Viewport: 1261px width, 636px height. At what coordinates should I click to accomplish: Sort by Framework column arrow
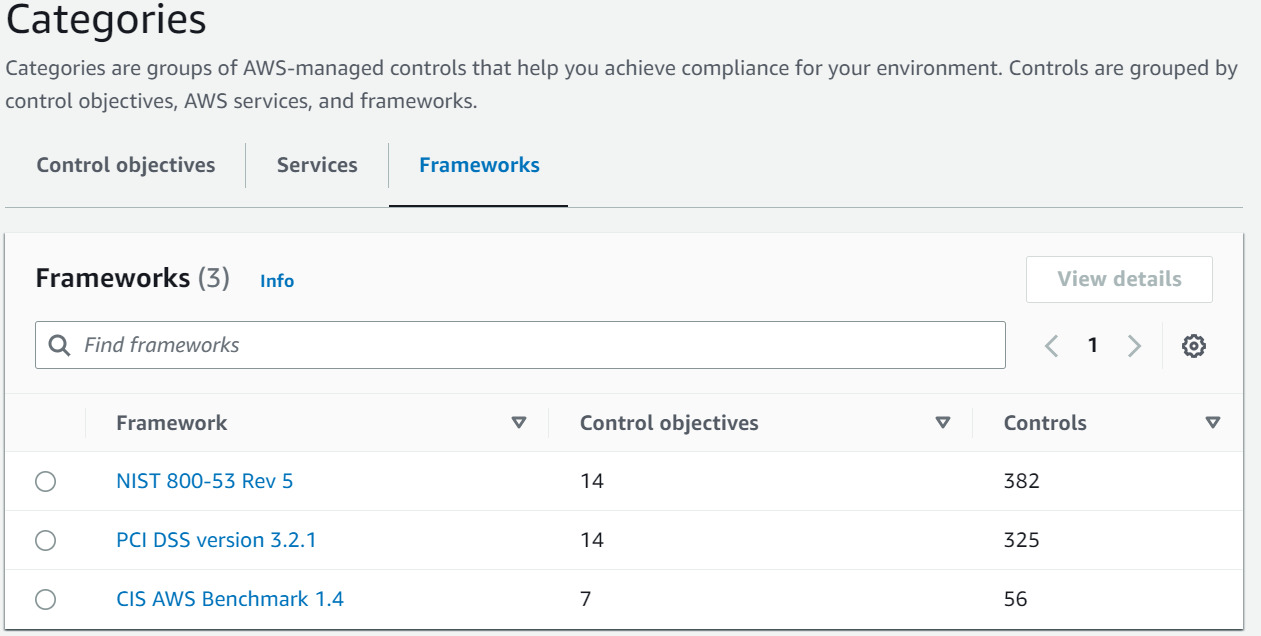tap(518, 423)
